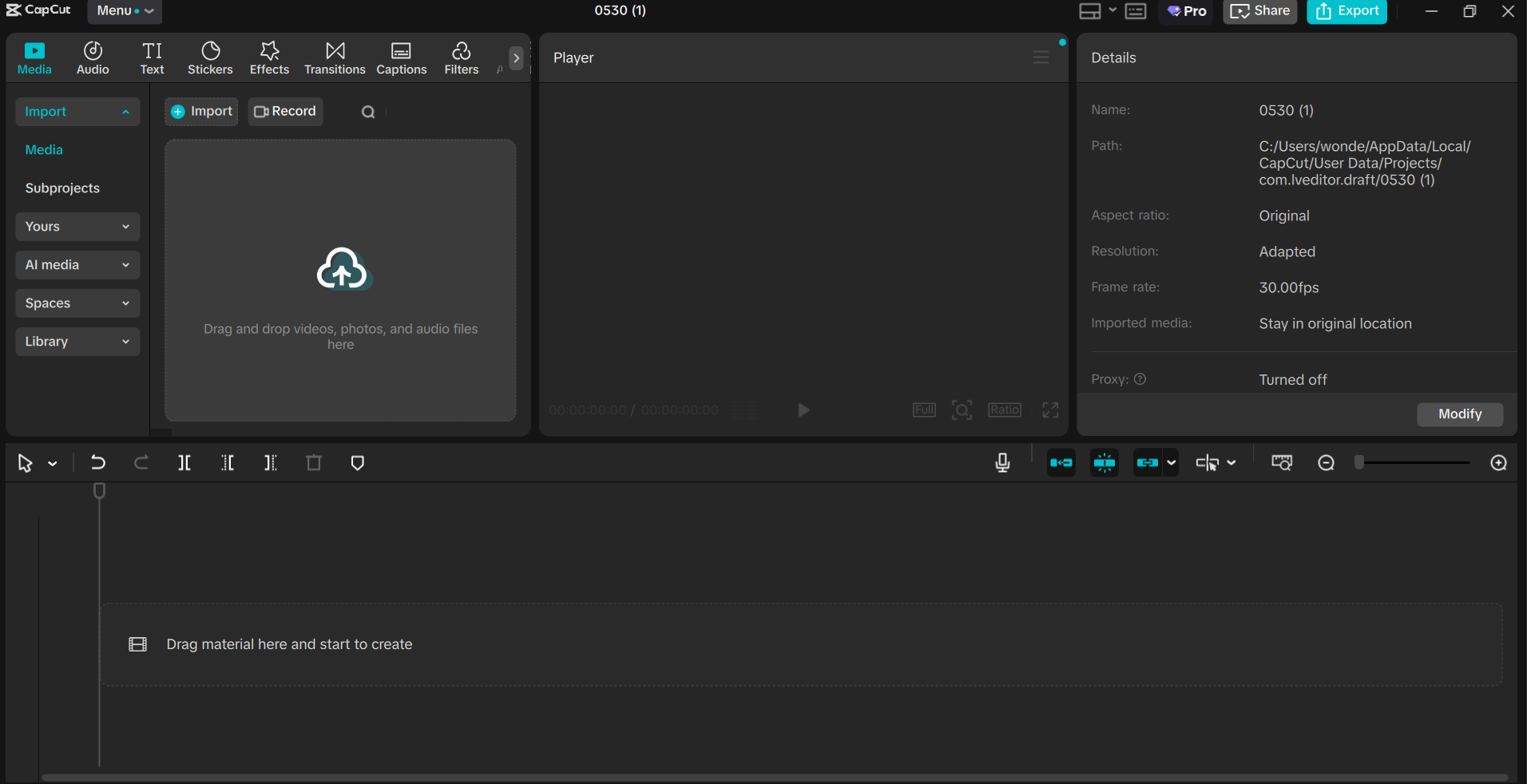Expand the Yours section
This screenshot has width=1527, height=784.
77,227
